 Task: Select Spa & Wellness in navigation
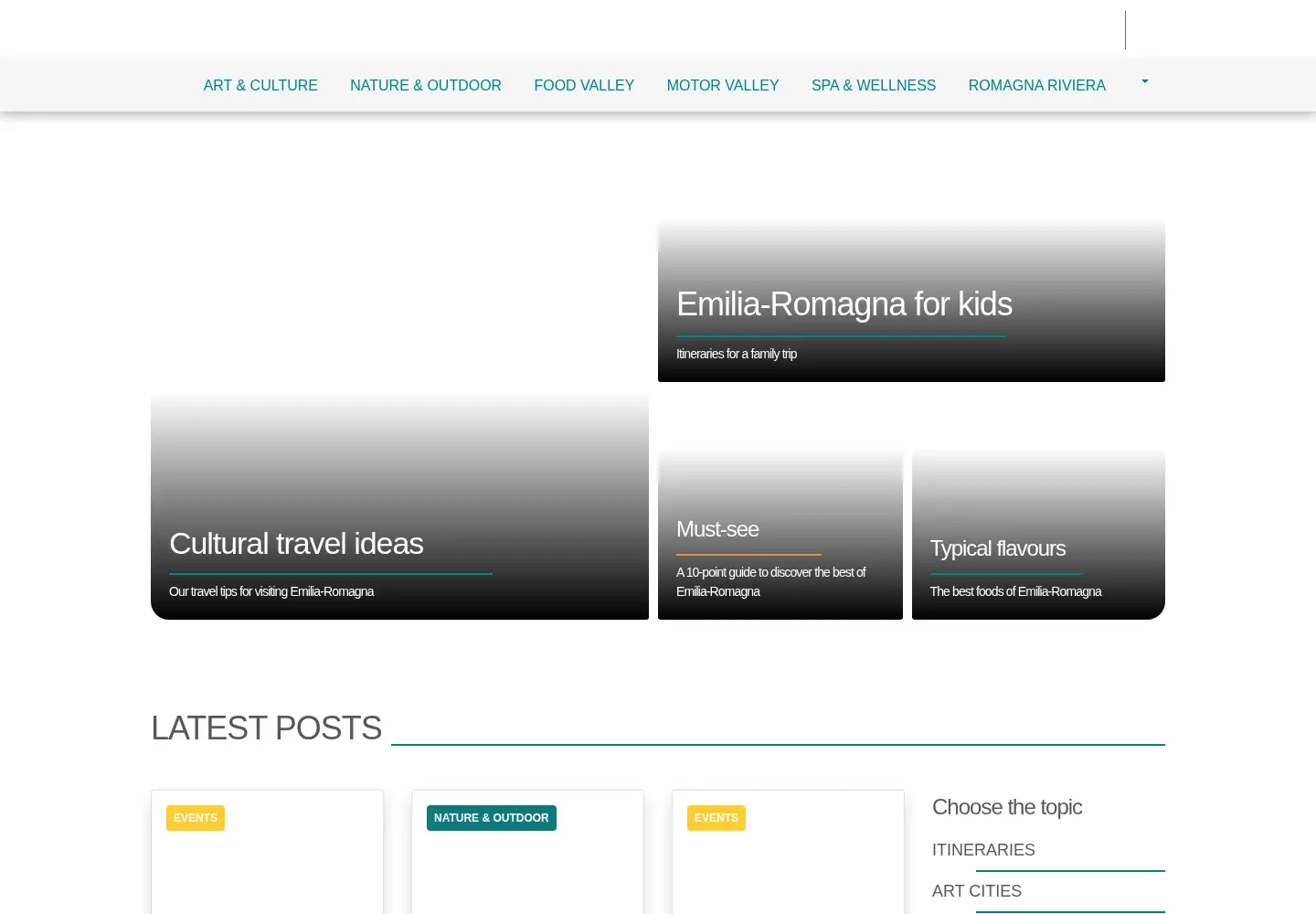point(874,85)
